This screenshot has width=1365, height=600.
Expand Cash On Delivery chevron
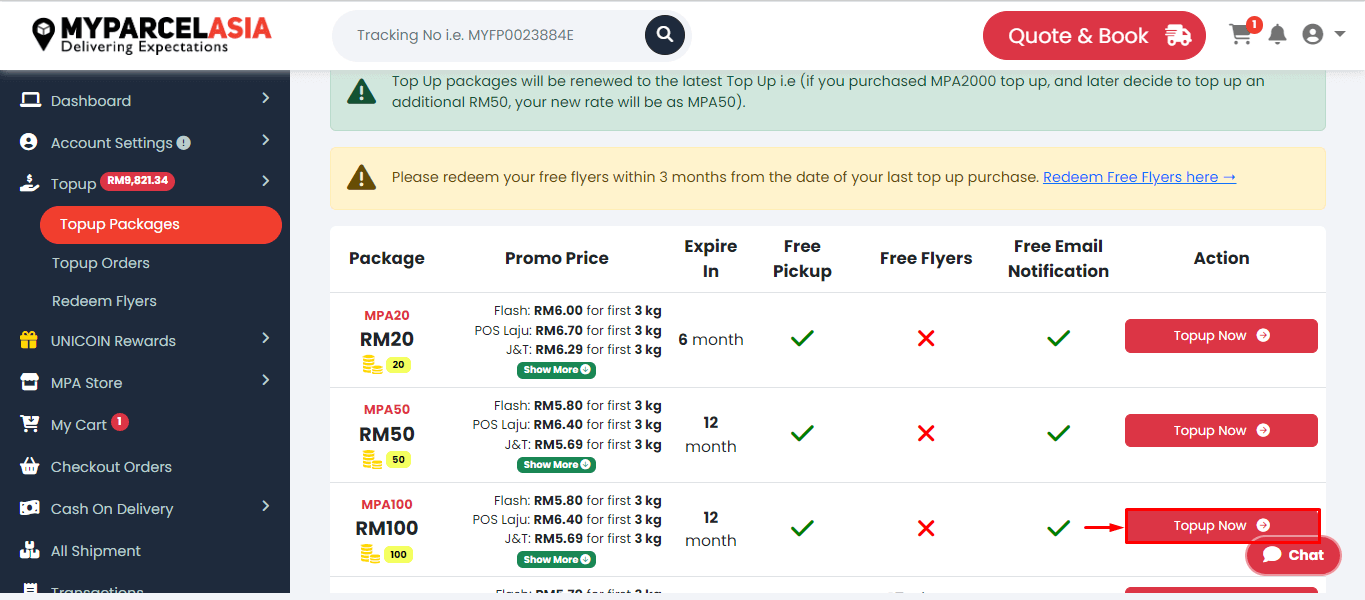pos(266,506)
